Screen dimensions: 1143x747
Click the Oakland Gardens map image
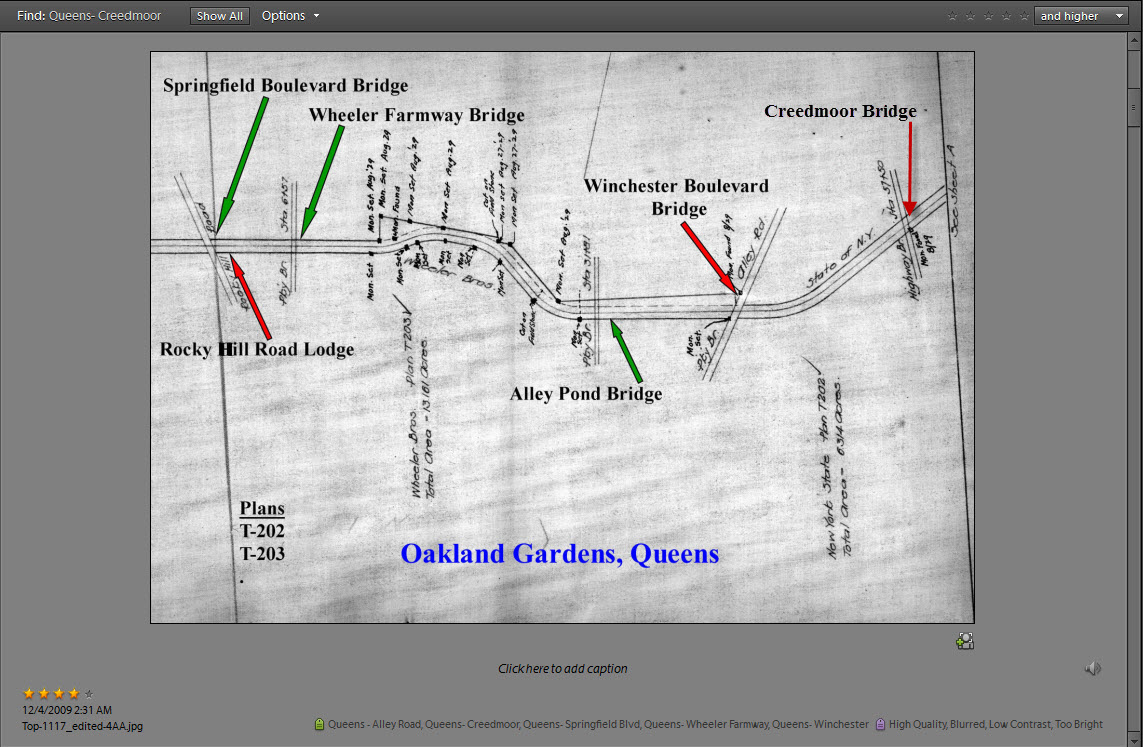(x=562, y=337)
